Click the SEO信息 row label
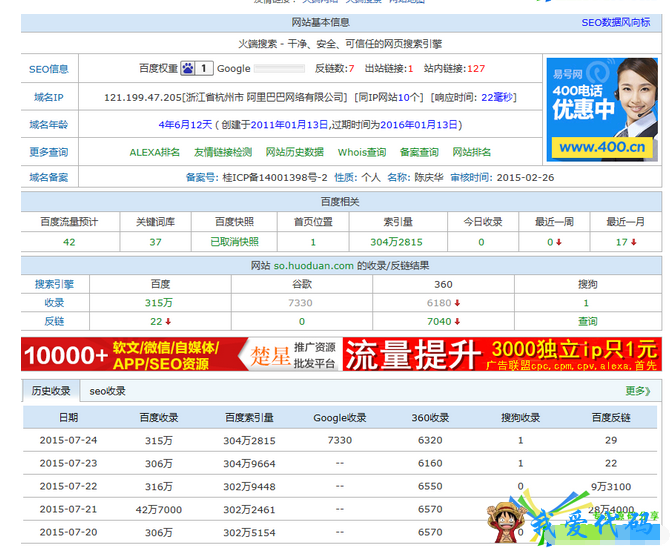The height and width of the screenshot is (548, 670). pyautogui.click(x=49, y=69)
